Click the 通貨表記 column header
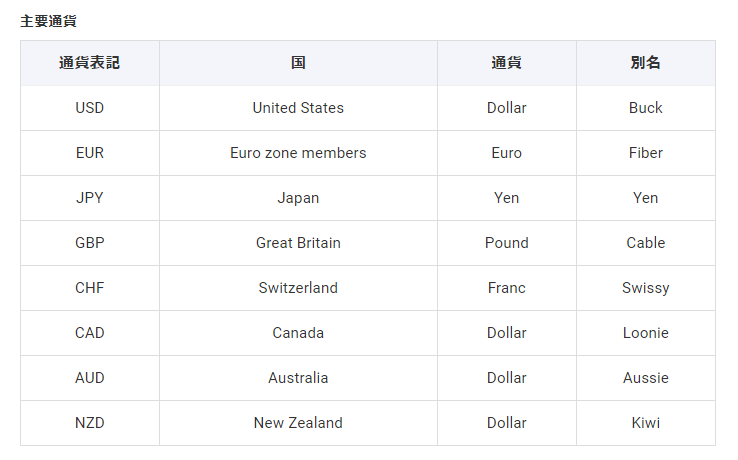The width and height of the screenshot is (738, 460). tap(89, 63)
